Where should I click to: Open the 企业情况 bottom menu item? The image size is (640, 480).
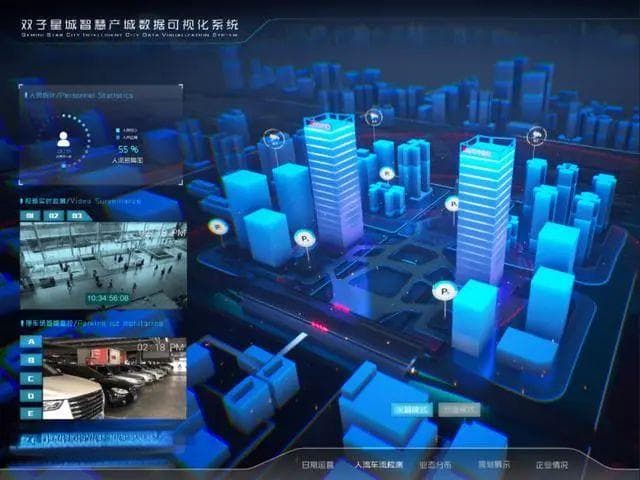[x=551, y=464]
